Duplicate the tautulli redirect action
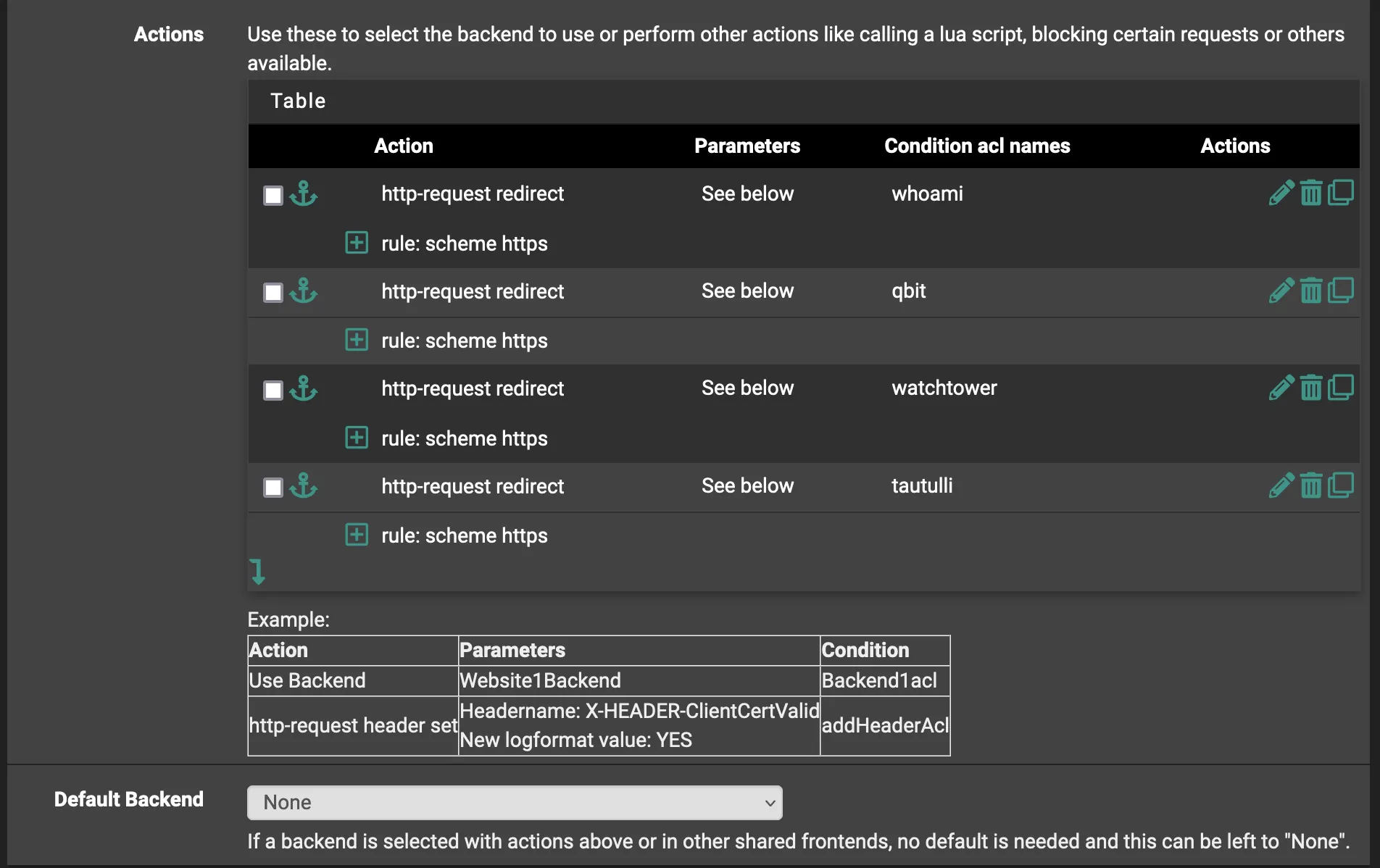 (1342, 485)
